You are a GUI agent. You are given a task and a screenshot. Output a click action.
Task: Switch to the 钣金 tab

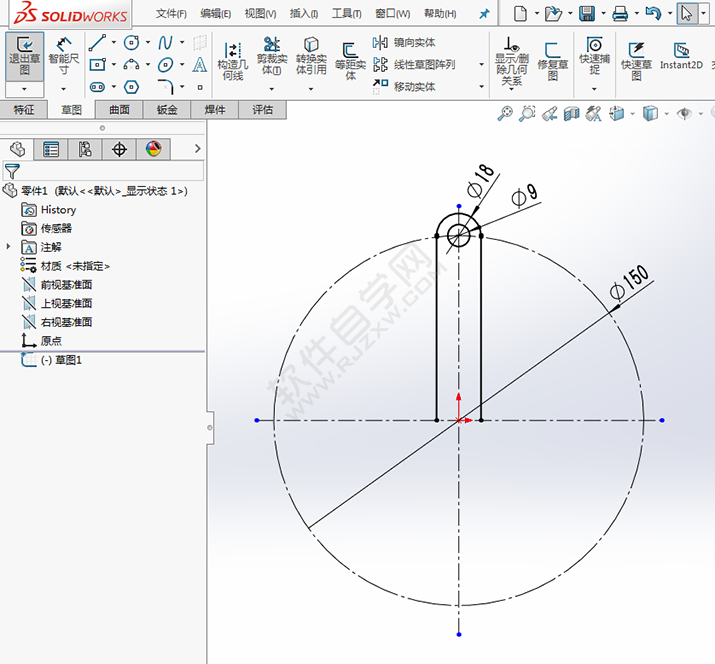[167, 110]
